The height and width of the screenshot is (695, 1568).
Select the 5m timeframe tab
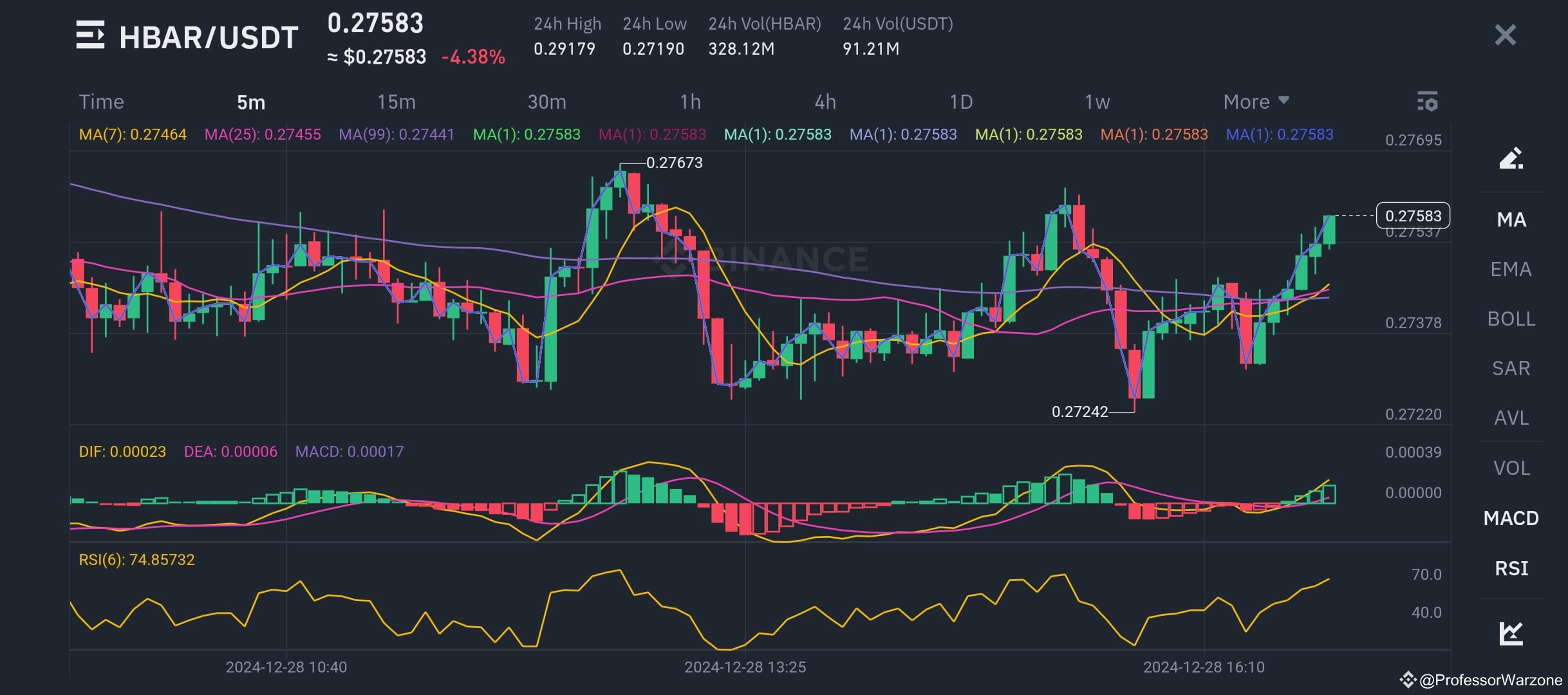(x=251, y=102)
